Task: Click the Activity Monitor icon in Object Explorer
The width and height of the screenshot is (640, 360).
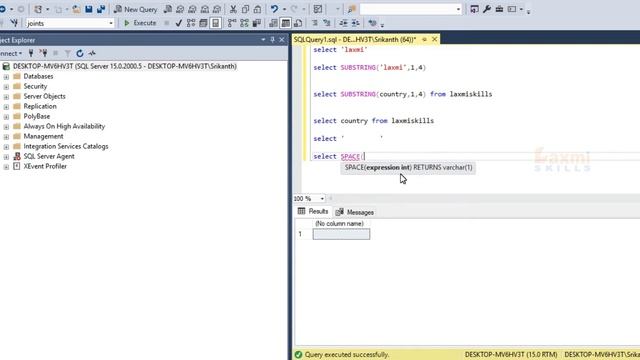Action: [x=92, y=53]
